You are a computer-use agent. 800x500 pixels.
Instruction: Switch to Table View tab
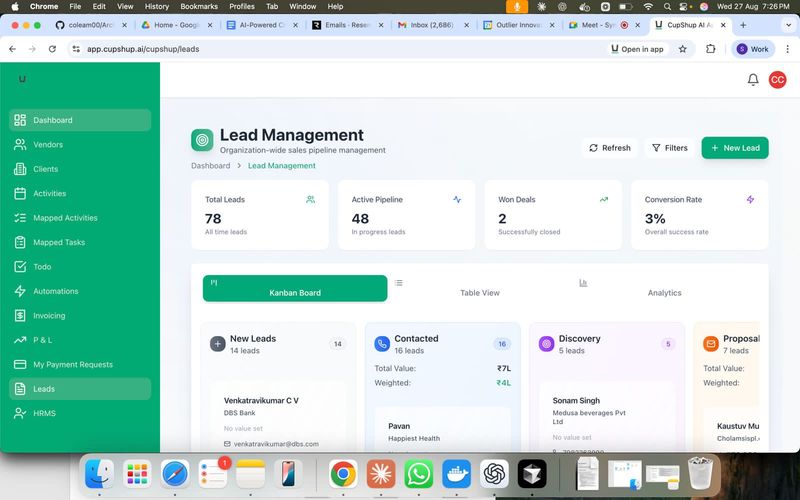(x=480, y=288)
